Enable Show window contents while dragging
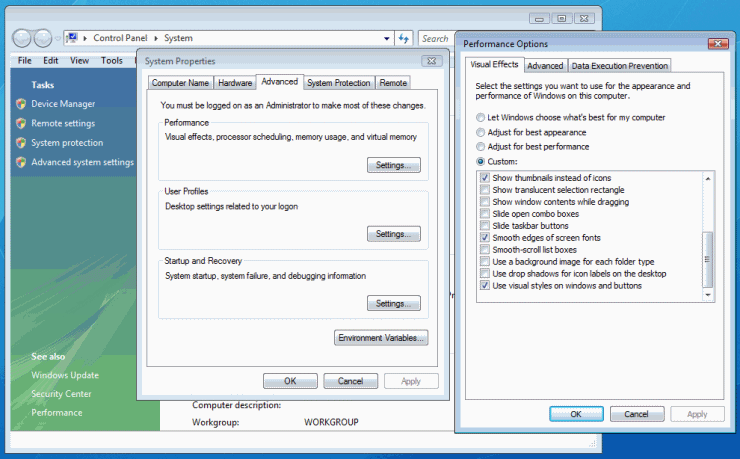Image resolution: width=740 pixels, height=459 pixels. (485, 202)
